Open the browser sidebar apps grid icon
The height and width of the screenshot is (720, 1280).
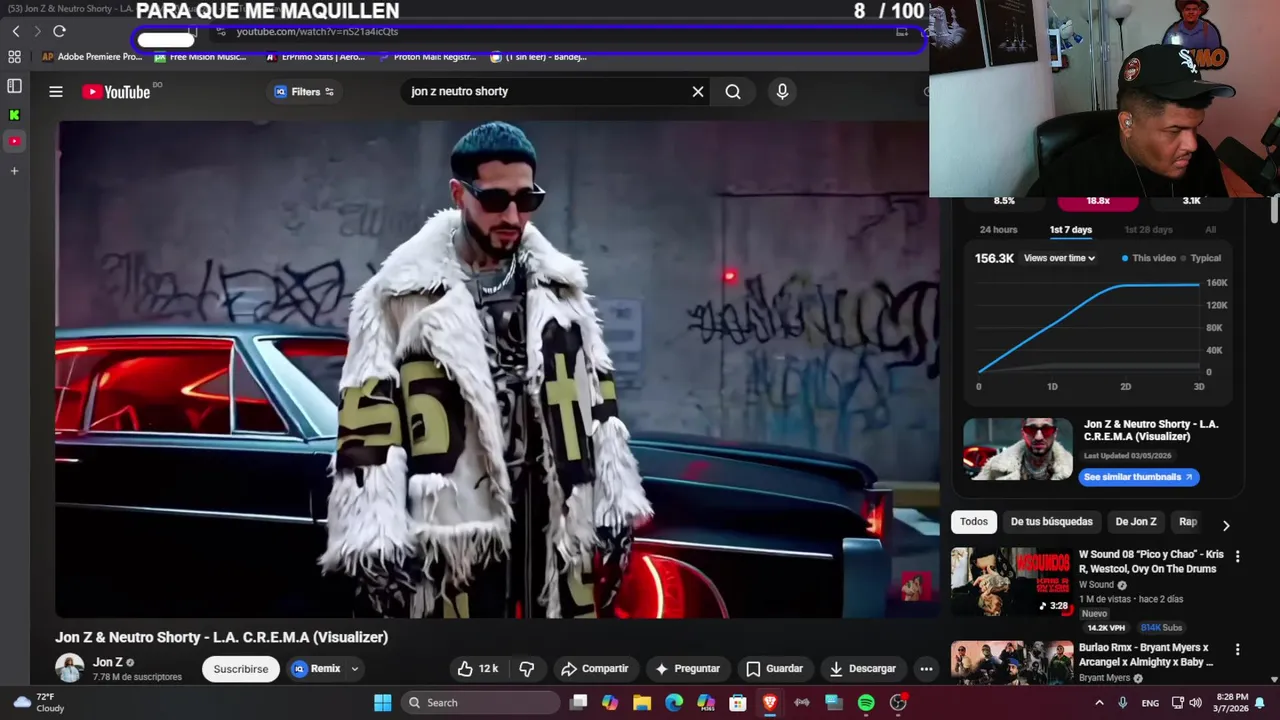coord(14,57)
